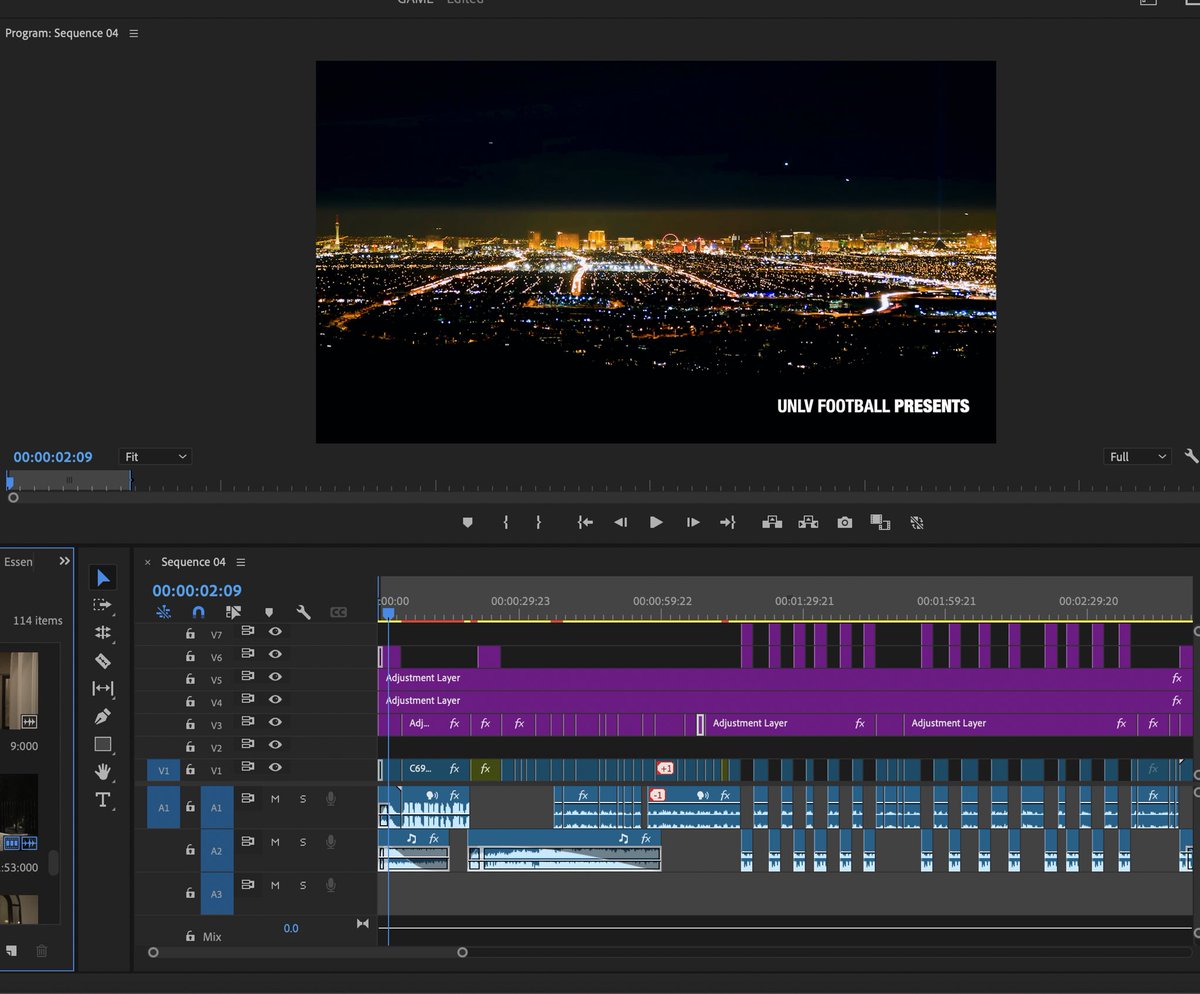Image resolution: width=1200 pixels, height=994 pixels.
Task: Select the Slip tool
Action: click(103, 689)
